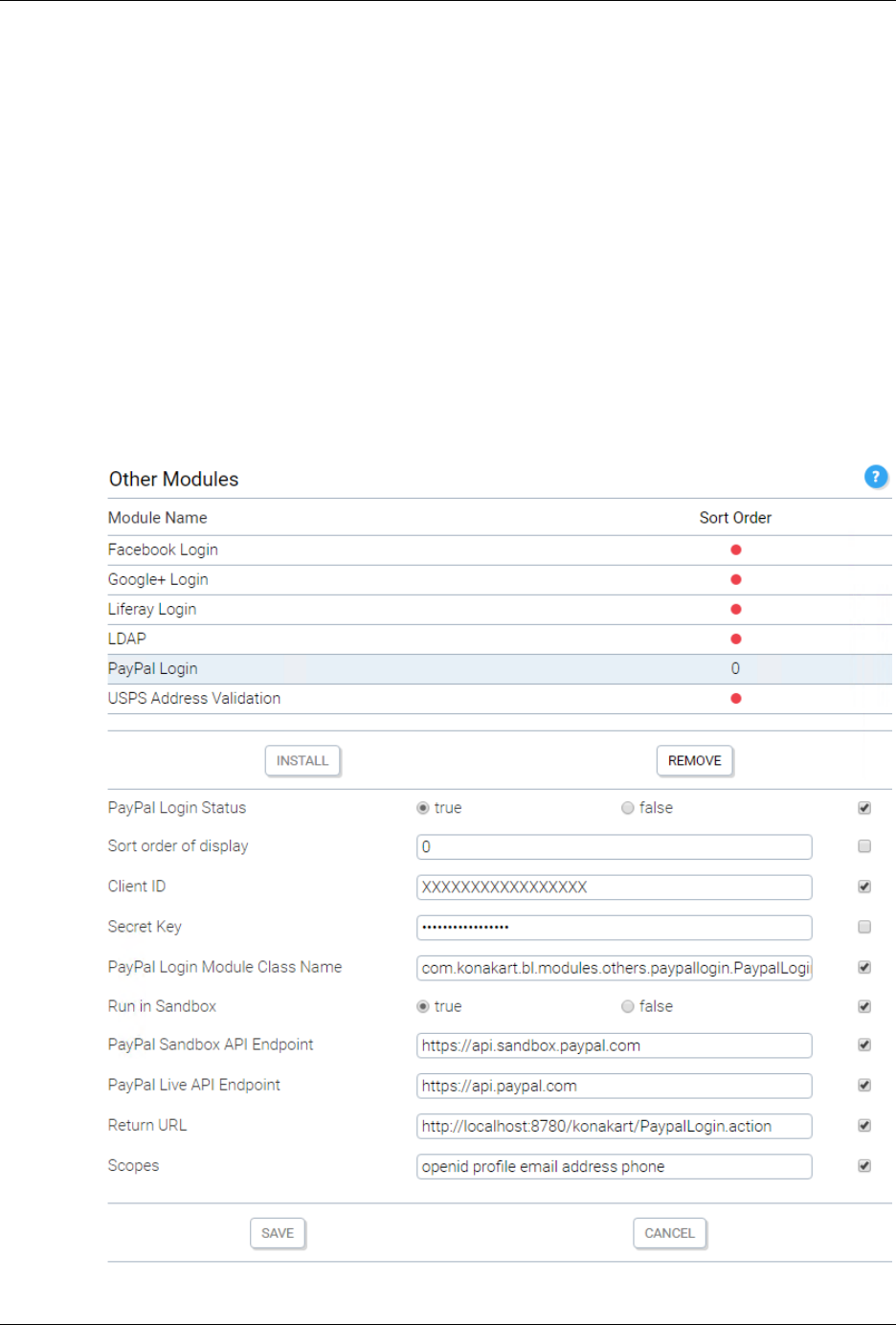Screen dimensions: 896x1325
Task: Toggle checkbox beside PayPal Login Module Class Name
Action: point(864,967)
